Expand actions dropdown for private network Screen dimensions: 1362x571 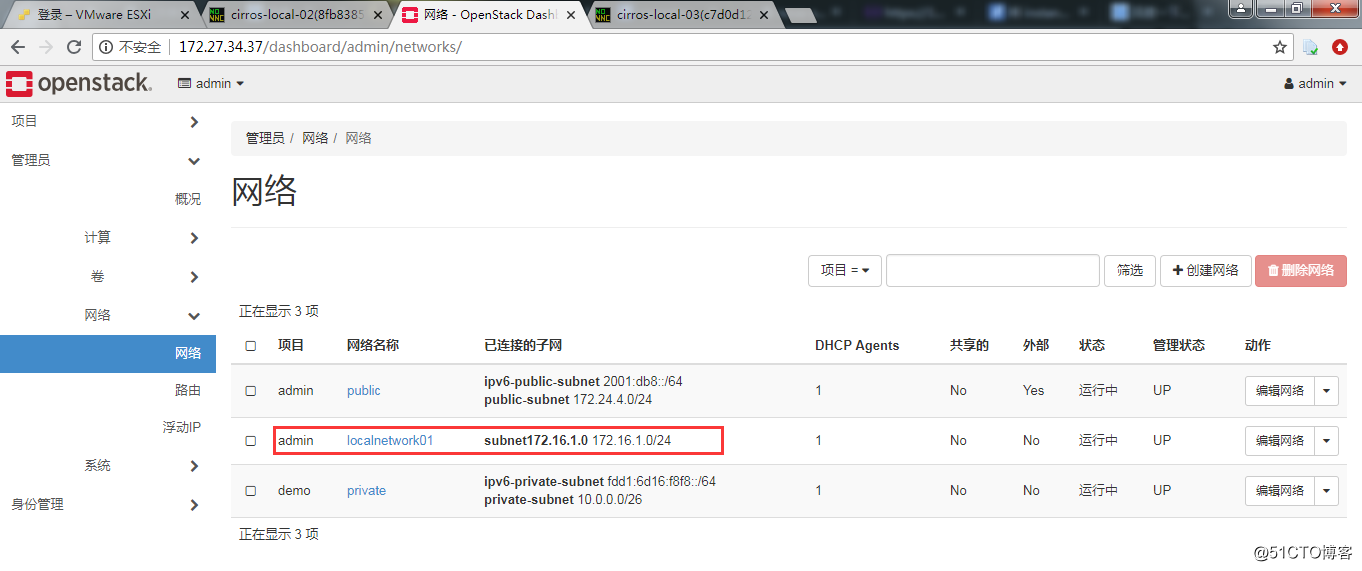click(x=1327, y=491)
